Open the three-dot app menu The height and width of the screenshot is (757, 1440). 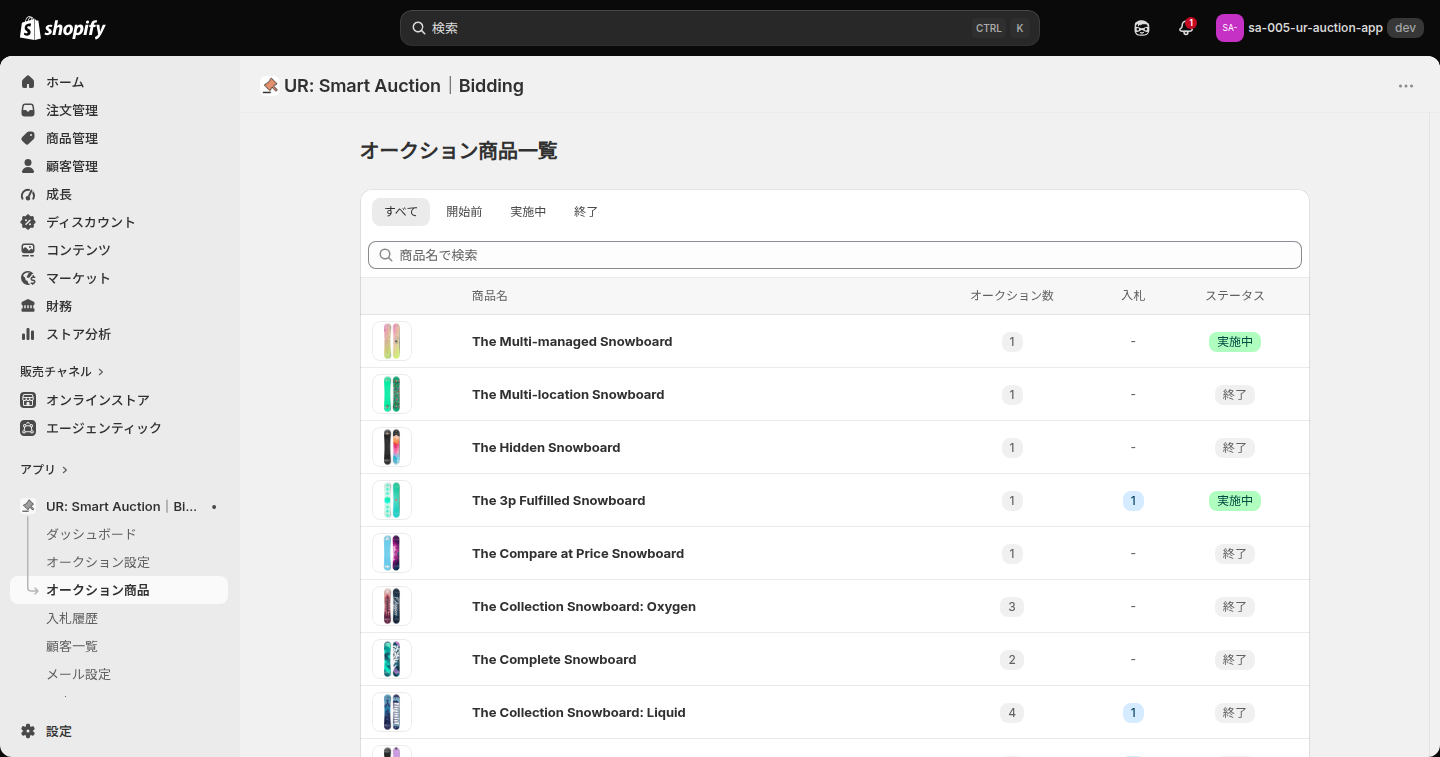[x=1406, y=86]
